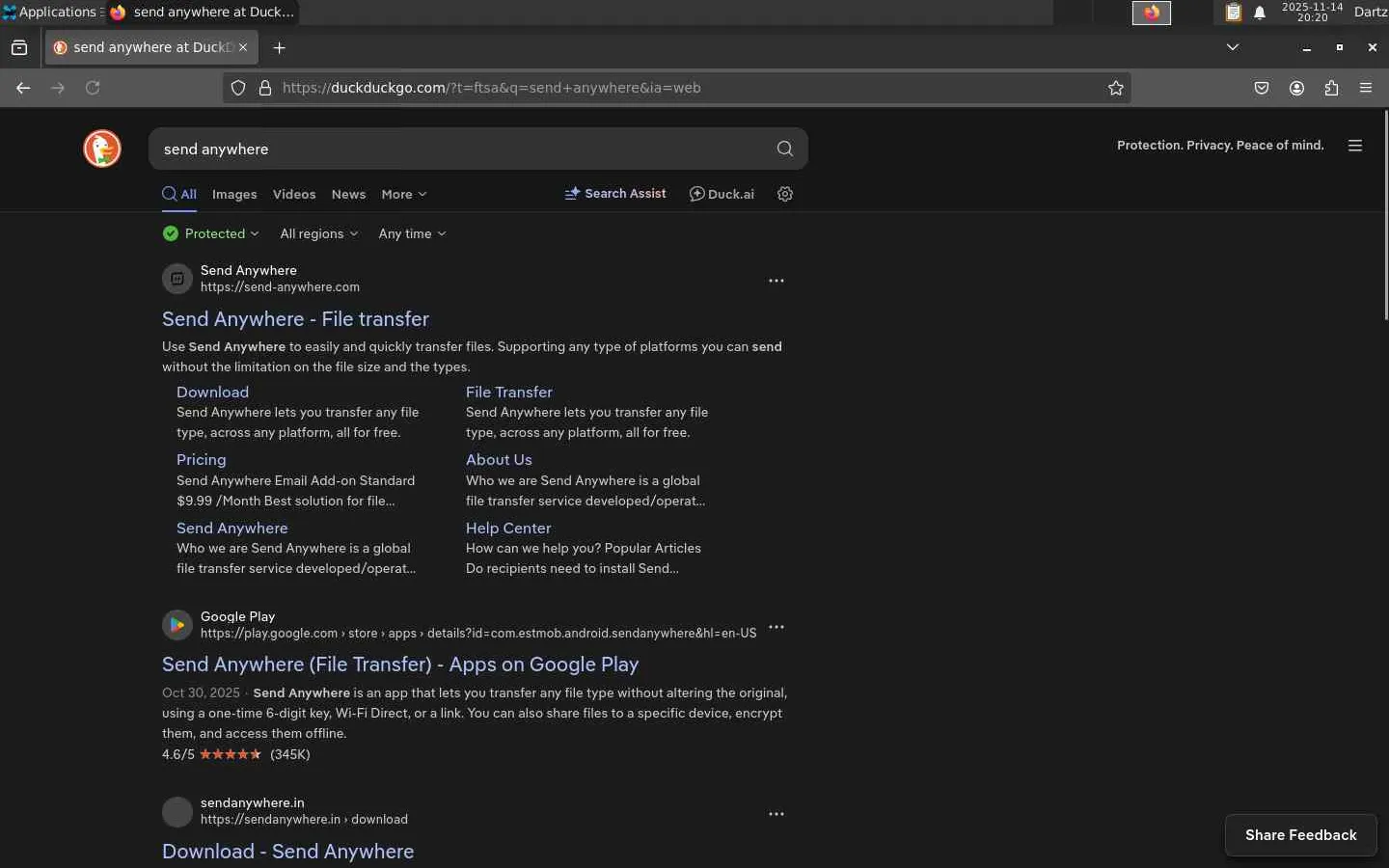
Task: Open the Protected safe search dropdown
Action: (211, 233)
